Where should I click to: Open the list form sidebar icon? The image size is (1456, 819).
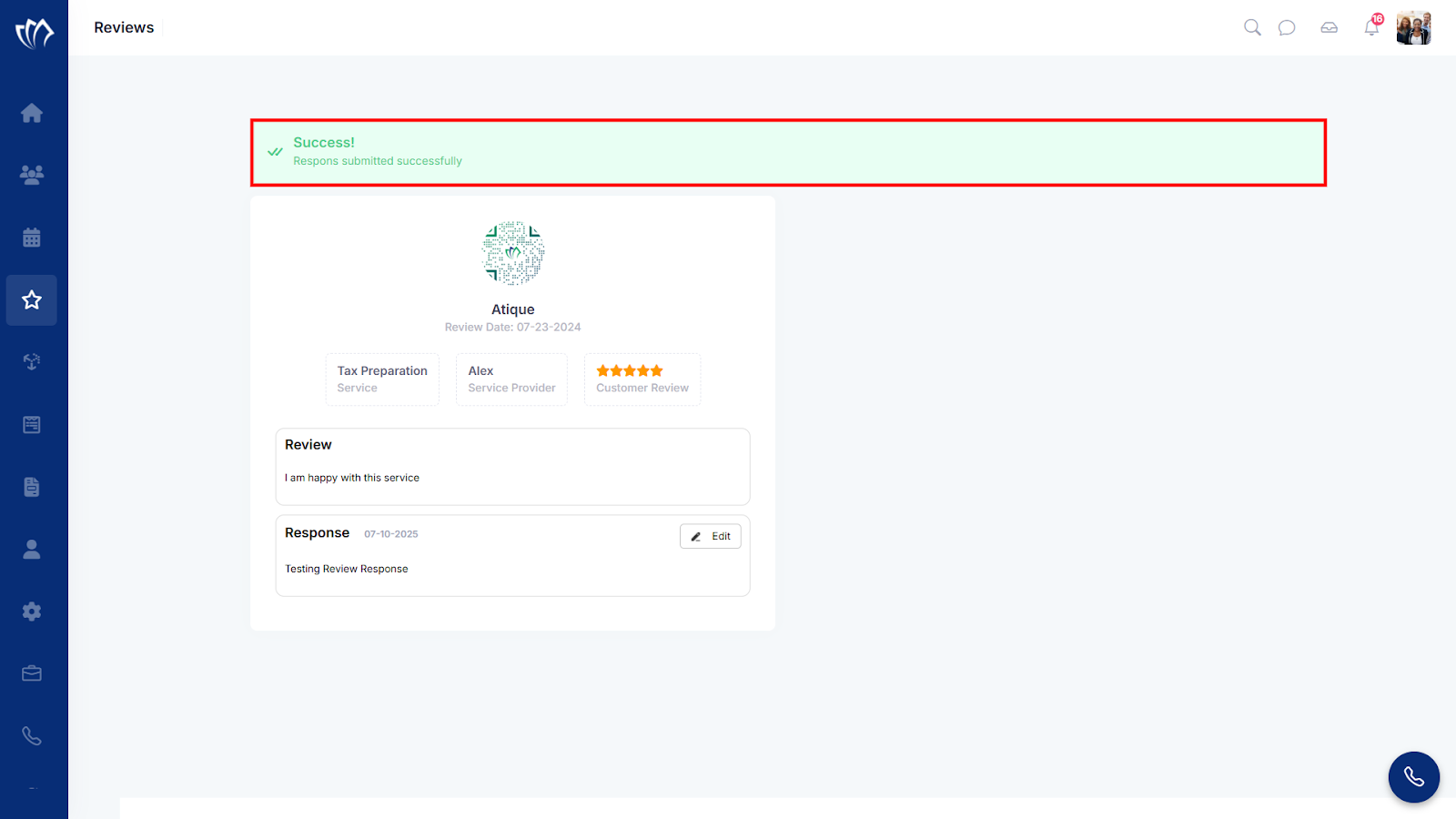click(32, 425)
